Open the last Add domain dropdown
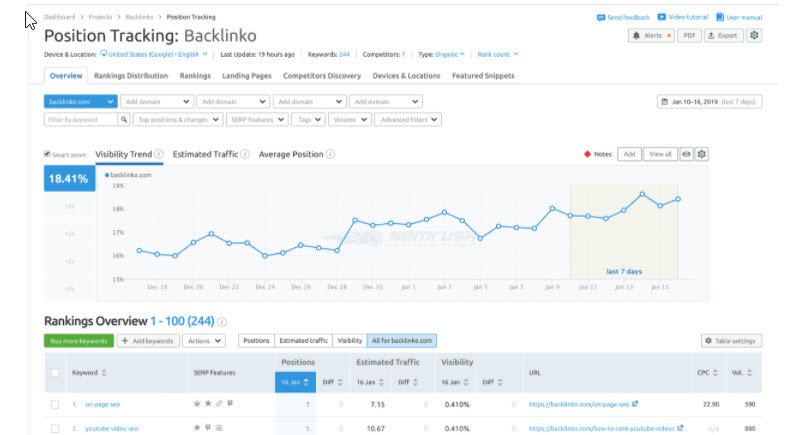 [x=385, y=101]
